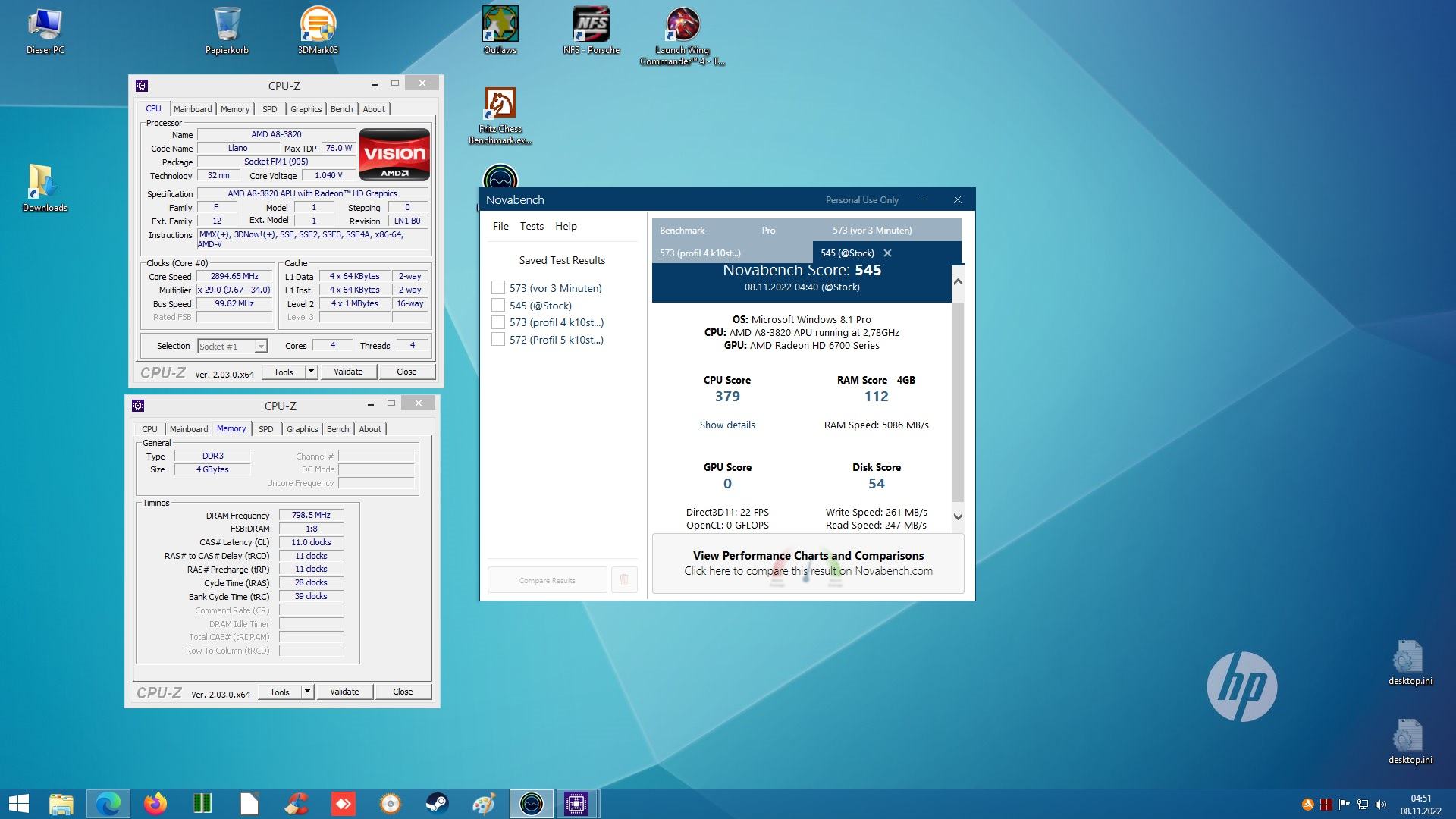The width and height of the screenshot is (1456, 819).
Task: Click Tools button in lower CPU-Z window
Action: click(x=280, y=692)
